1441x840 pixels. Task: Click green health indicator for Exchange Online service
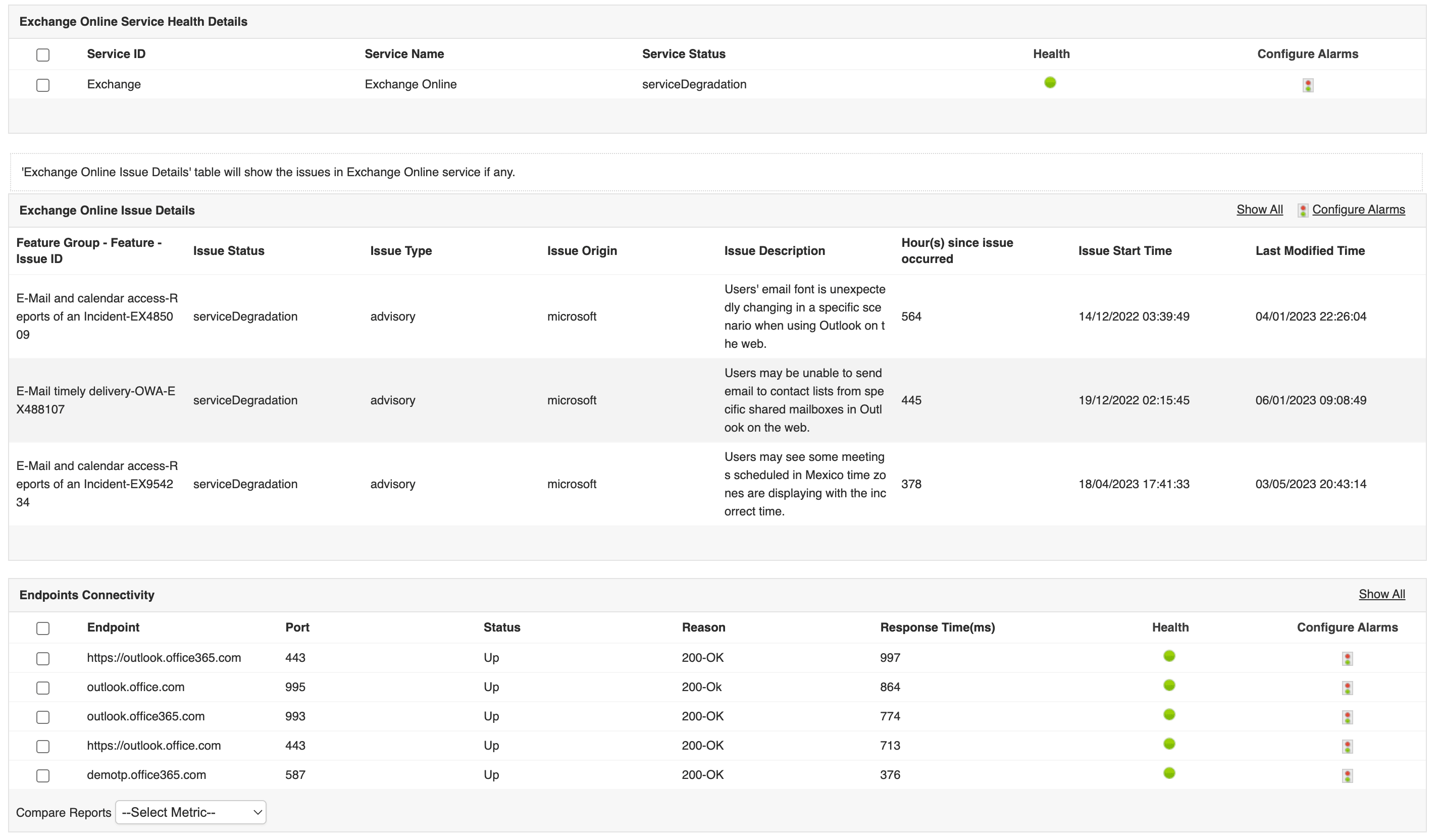1050,83
